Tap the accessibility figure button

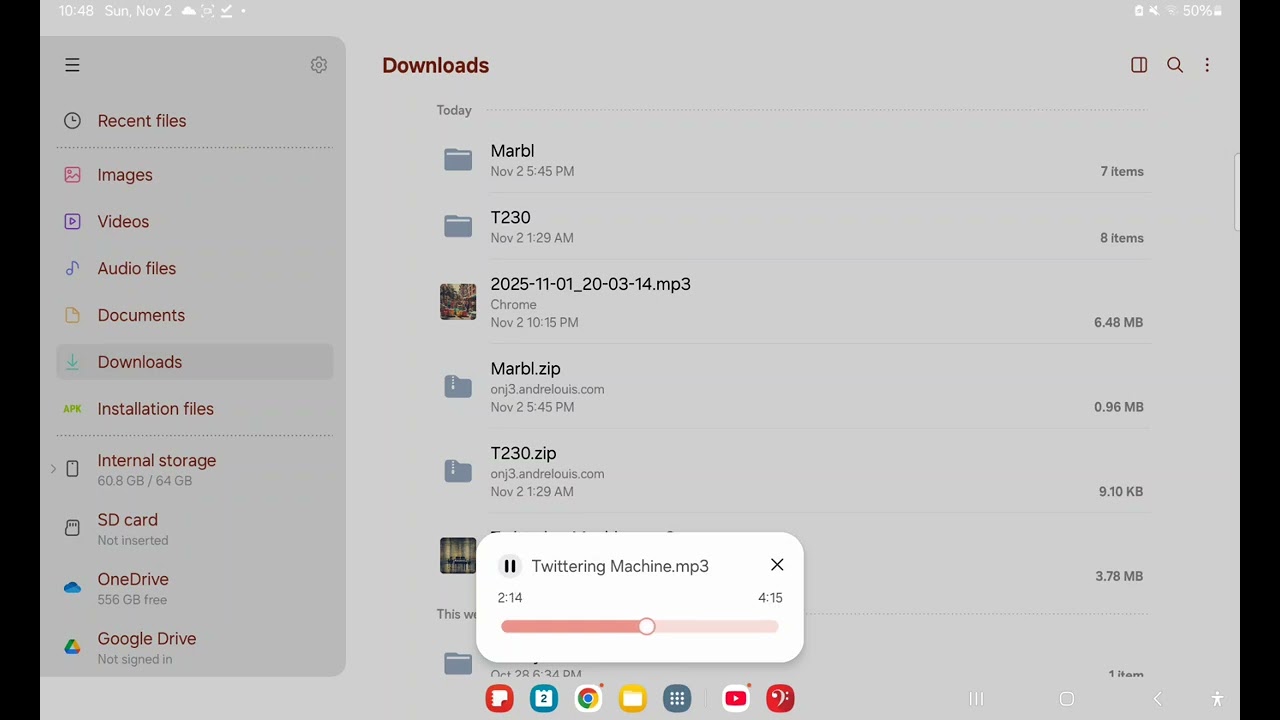click(1217, 699)
